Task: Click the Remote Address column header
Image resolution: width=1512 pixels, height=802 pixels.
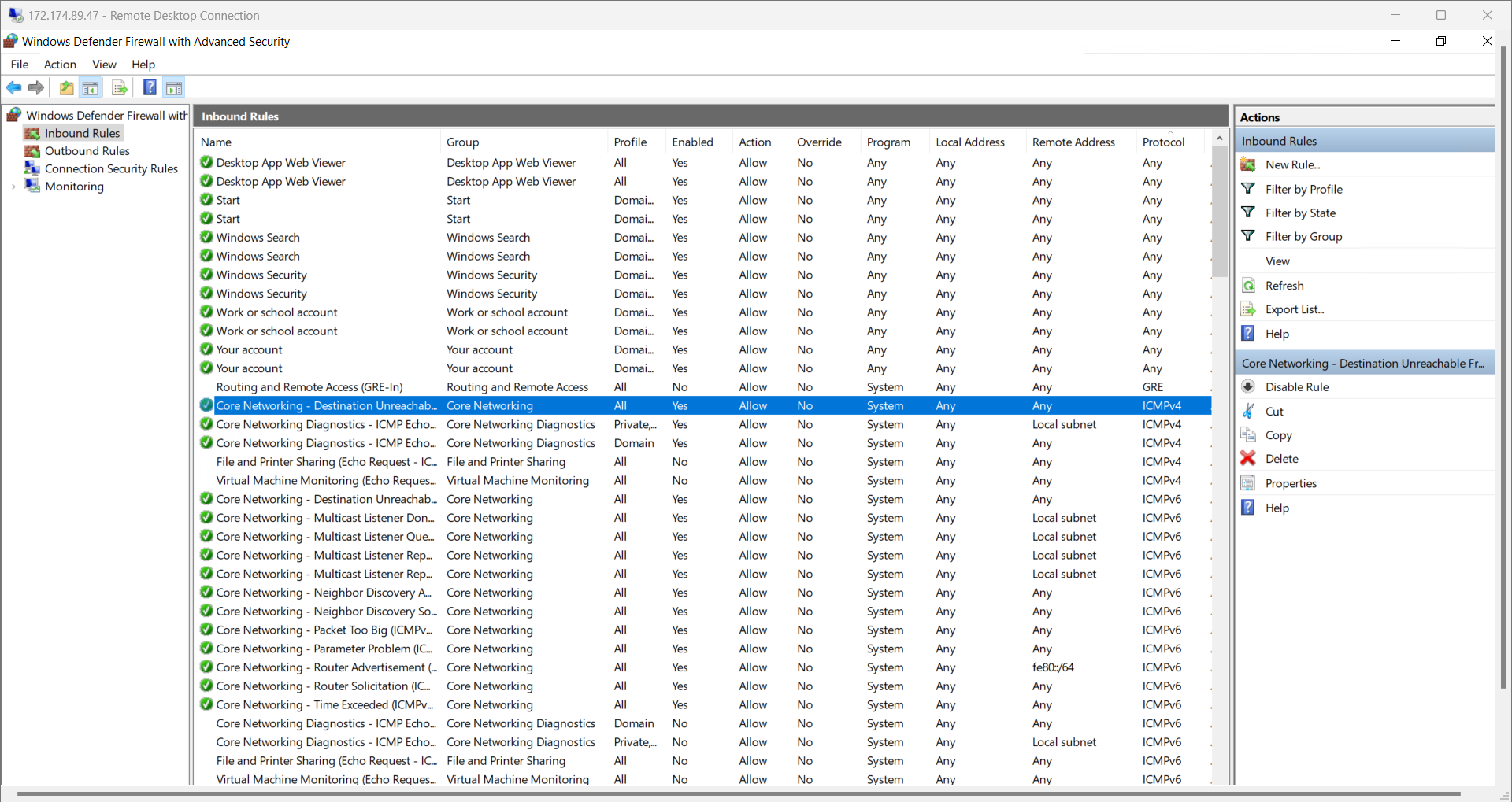Action: tap(1080, 142)
